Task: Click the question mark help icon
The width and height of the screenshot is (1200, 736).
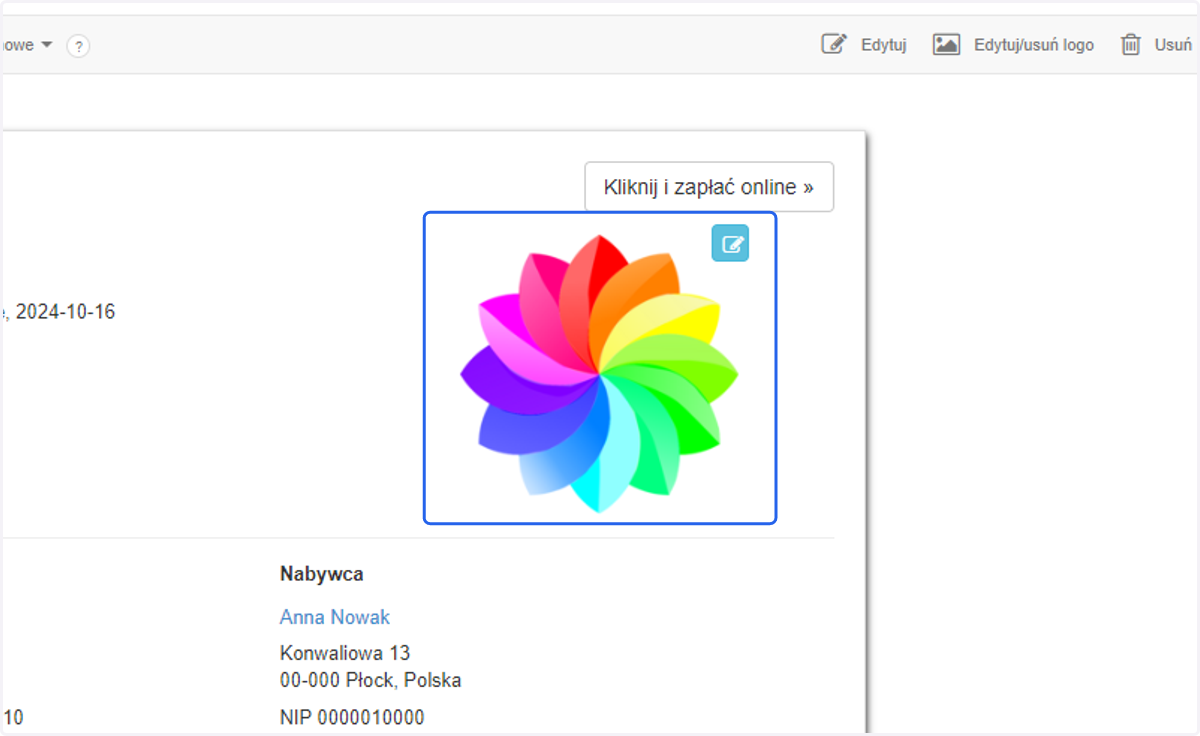Action: (x=79, y=46)
